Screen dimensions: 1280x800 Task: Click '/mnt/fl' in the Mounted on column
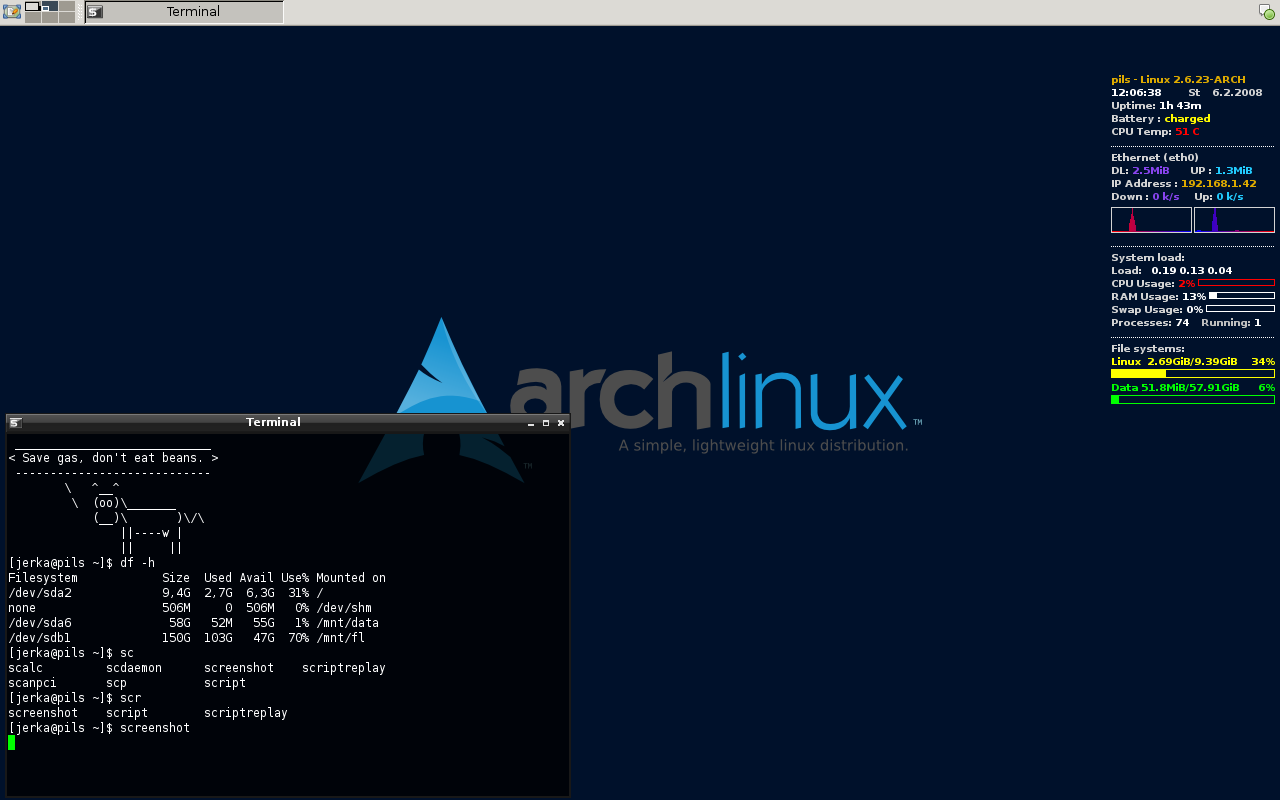340,638
